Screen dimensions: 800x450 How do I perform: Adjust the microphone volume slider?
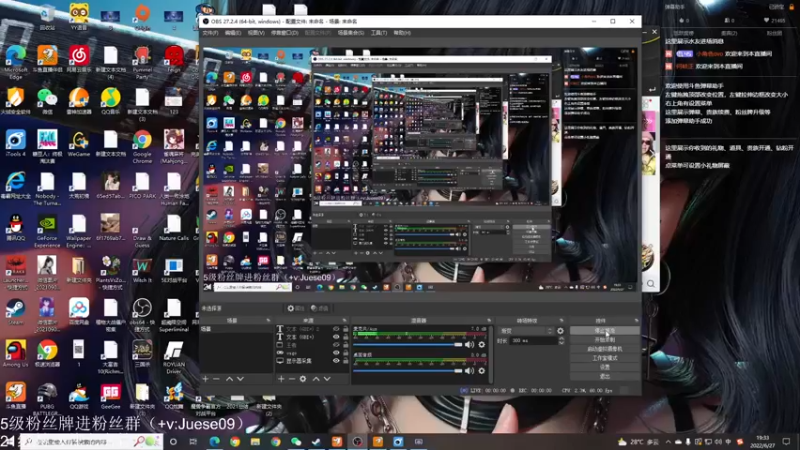click(x=408, y=345)
